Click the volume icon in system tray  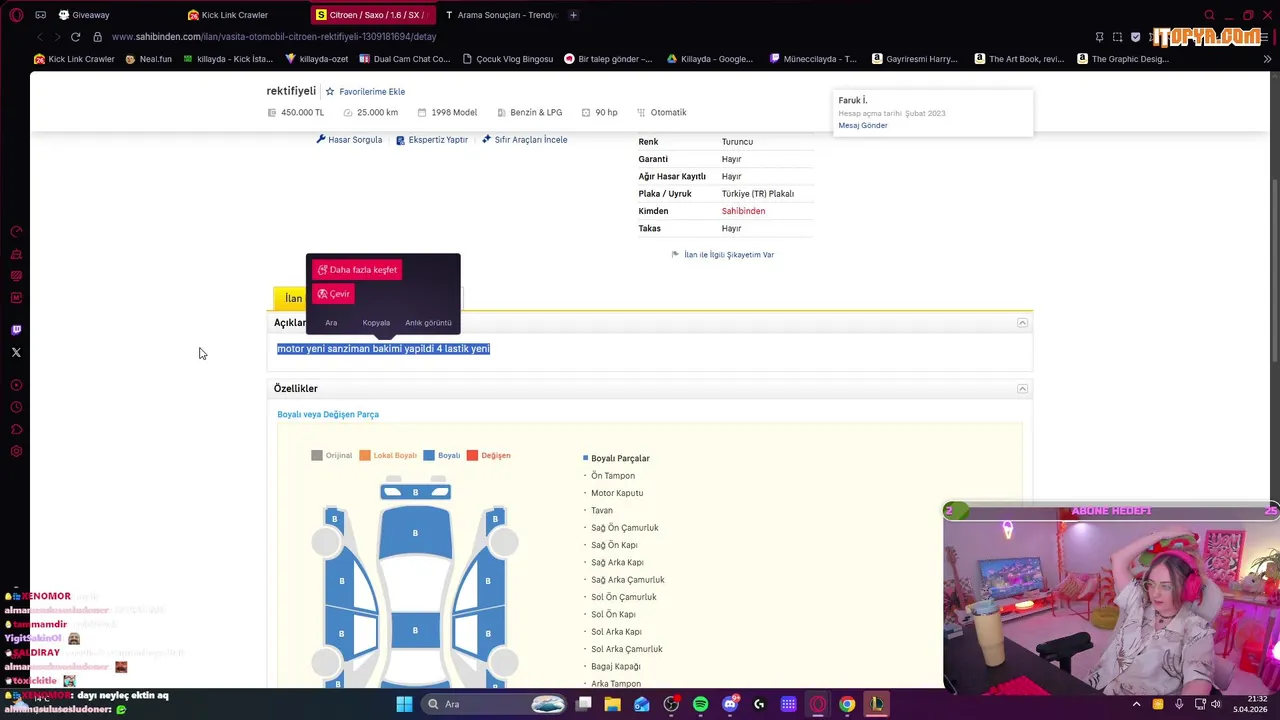[x=1216, y=704]
